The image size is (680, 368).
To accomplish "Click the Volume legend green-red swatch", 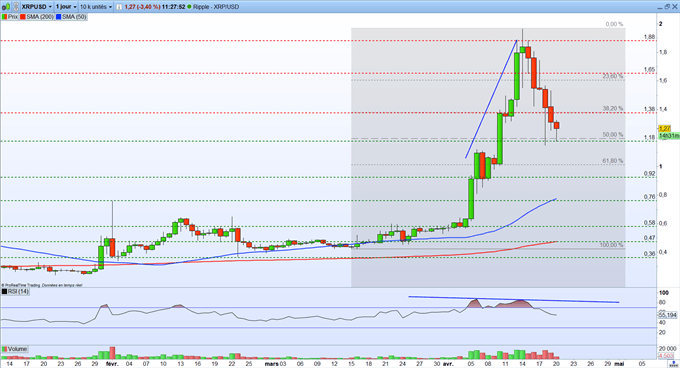I will tap(4, 349).
